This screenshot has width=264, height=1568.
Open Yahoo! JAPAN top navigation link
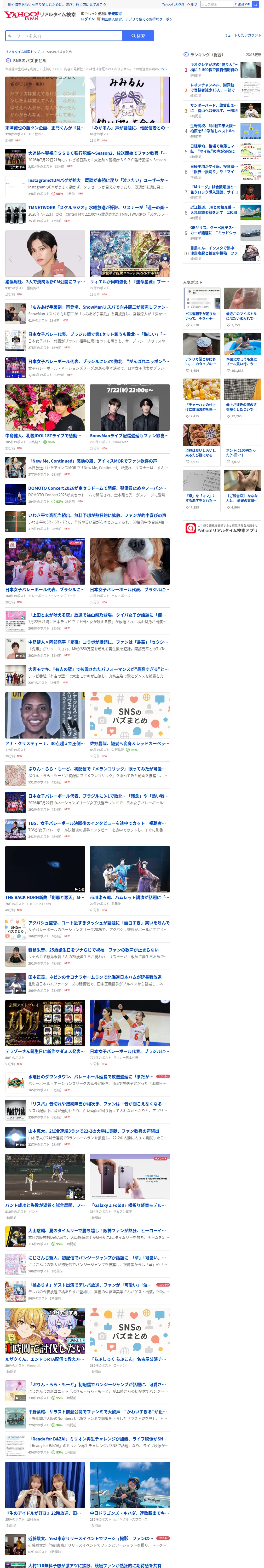click(173, 4)
